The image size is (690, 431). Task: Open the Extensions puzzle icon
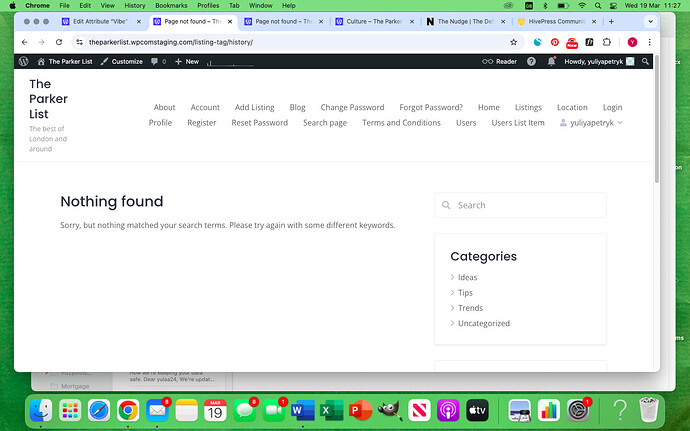click(607, 42)
